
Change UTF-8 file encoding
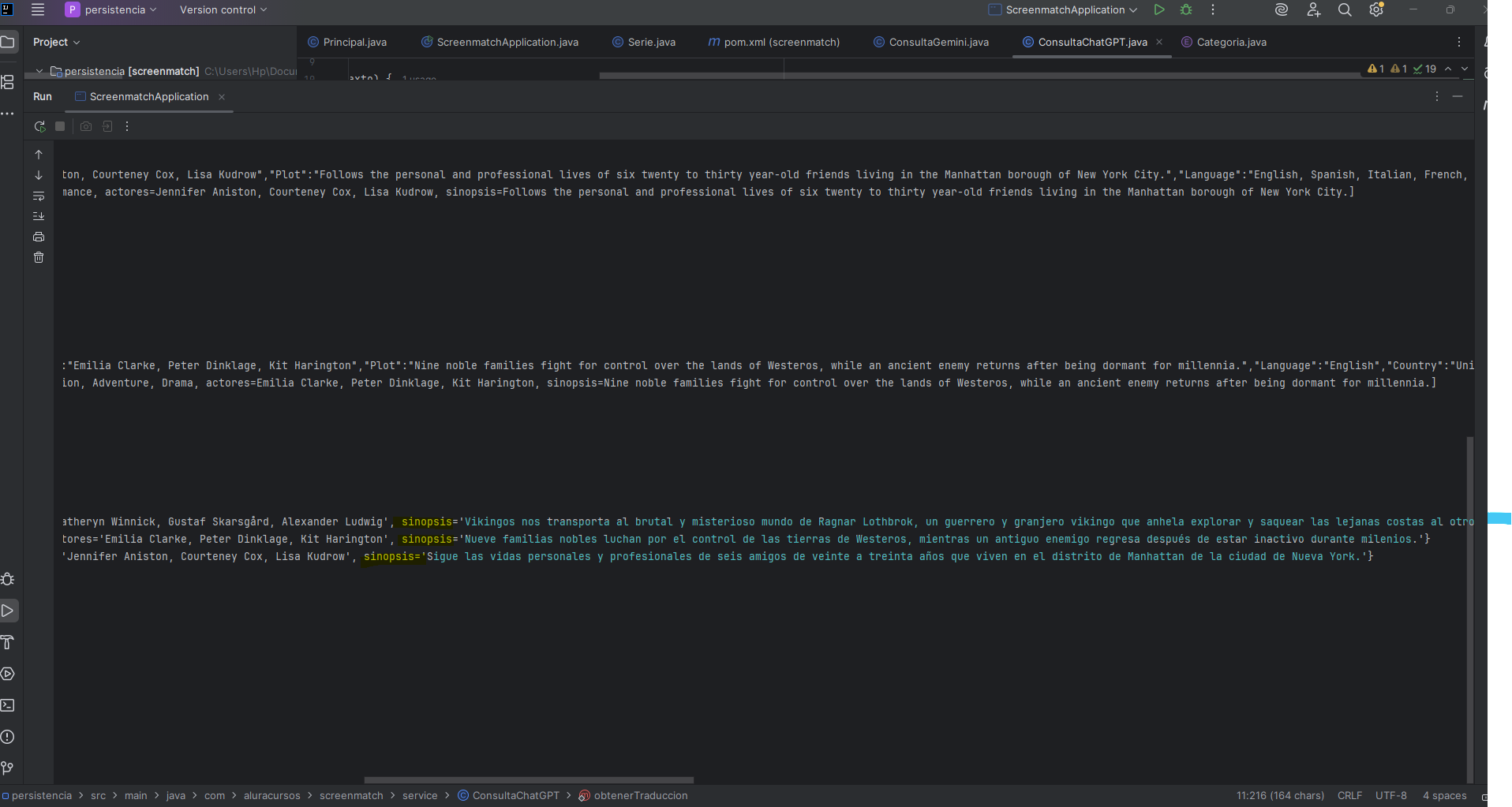(1390, 796)
